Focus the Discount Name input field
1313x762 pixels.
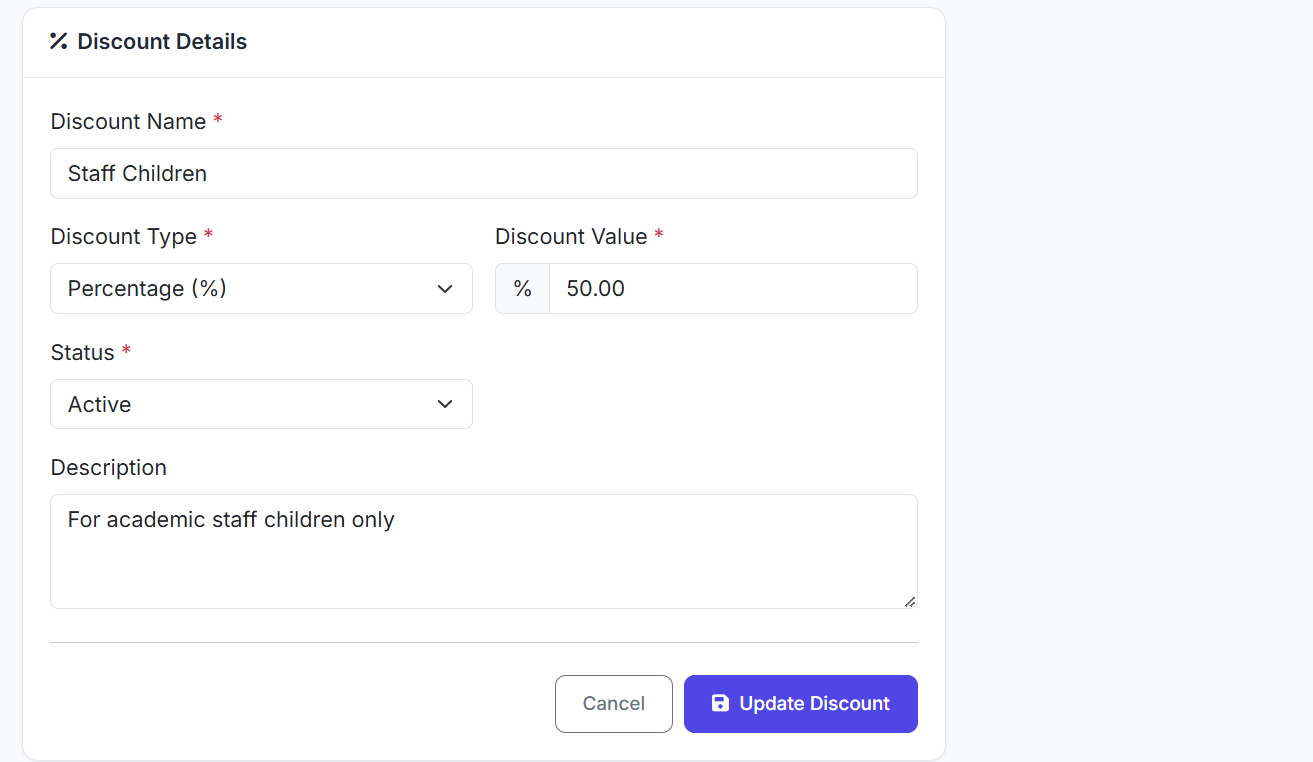point(483,174)
